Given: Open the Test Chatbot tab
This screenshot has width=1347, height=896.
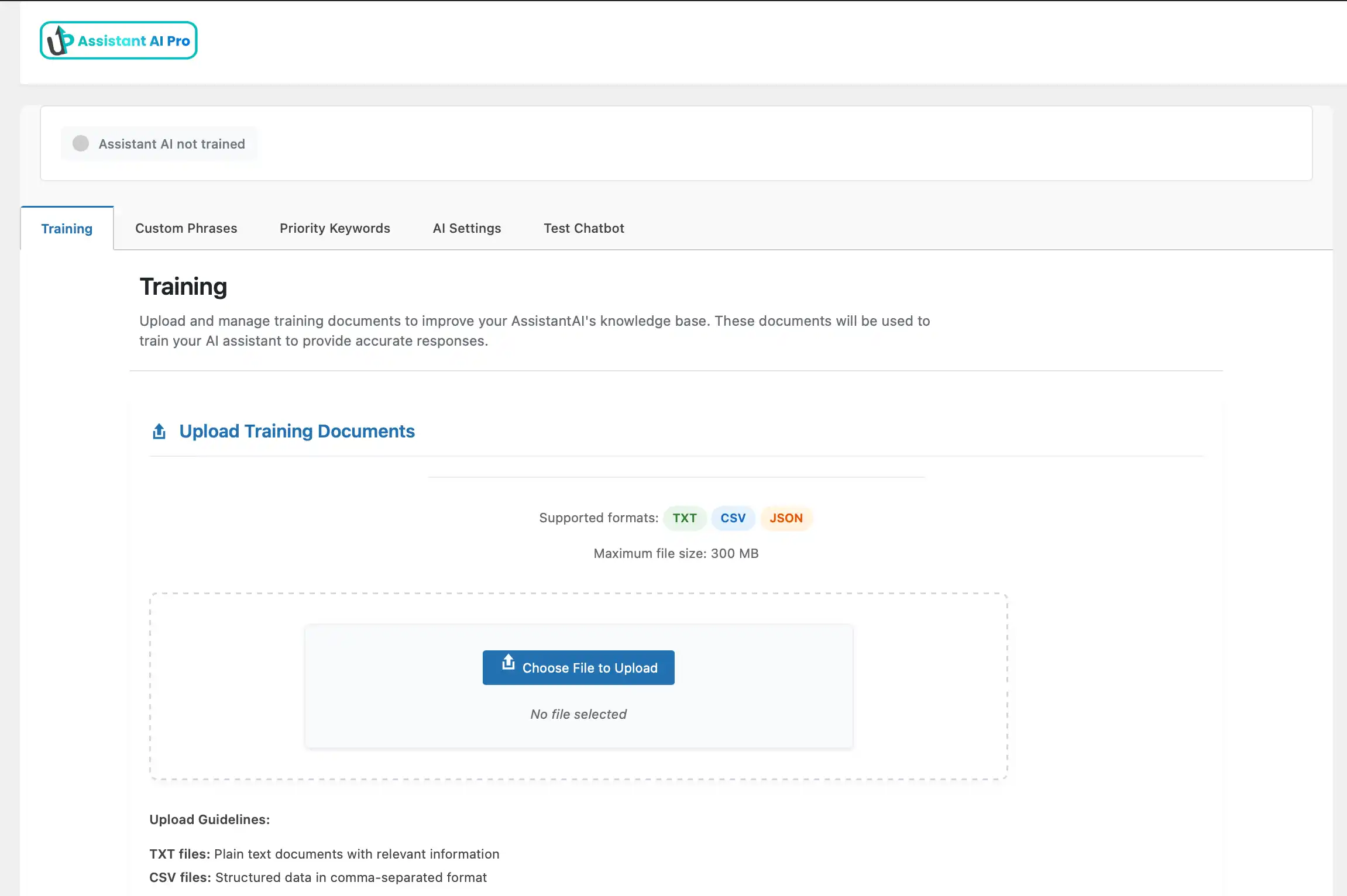Looking at the screenshot, I should point(583,228).
